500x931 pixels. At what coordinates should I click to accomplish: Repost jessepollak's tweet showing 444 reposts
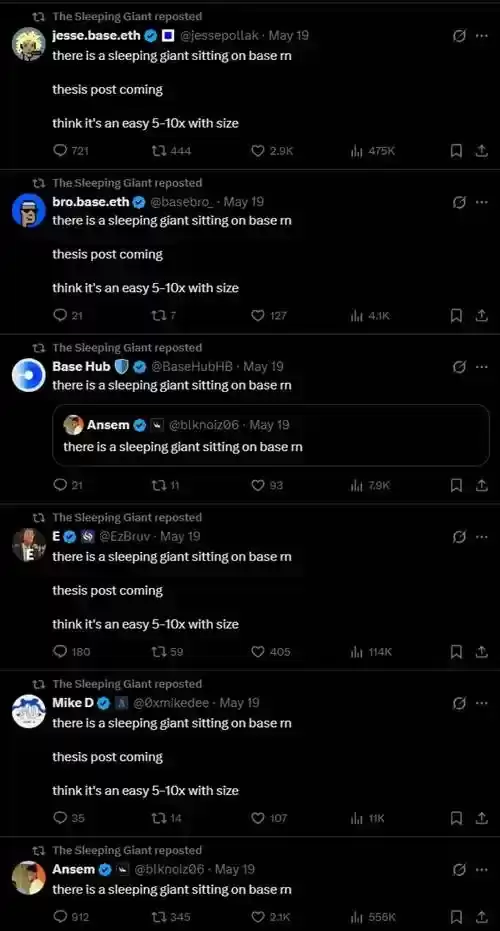[x=172, y=151]
